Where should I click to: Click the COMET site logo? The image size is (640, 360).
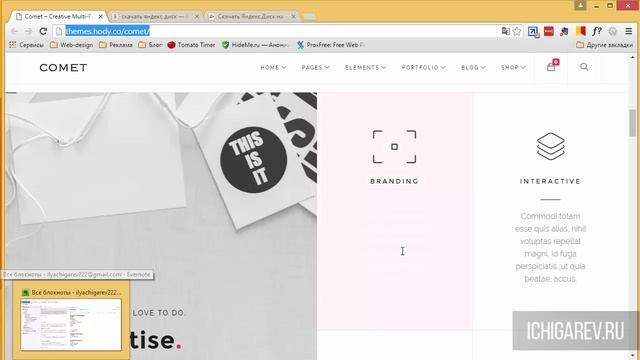63,67
